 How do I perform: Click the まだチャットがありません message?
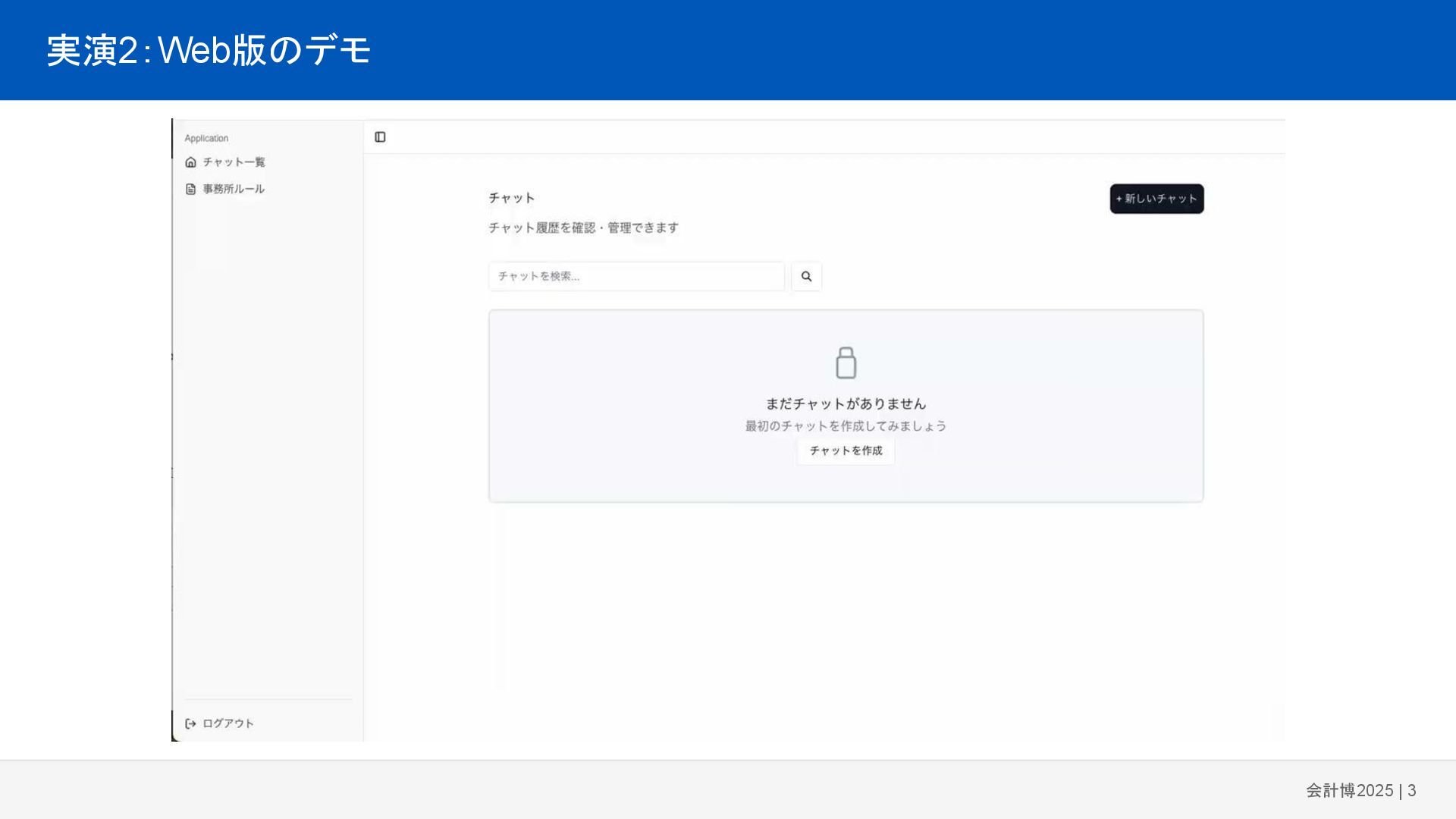pyautogui.click(x=846, y=403)
